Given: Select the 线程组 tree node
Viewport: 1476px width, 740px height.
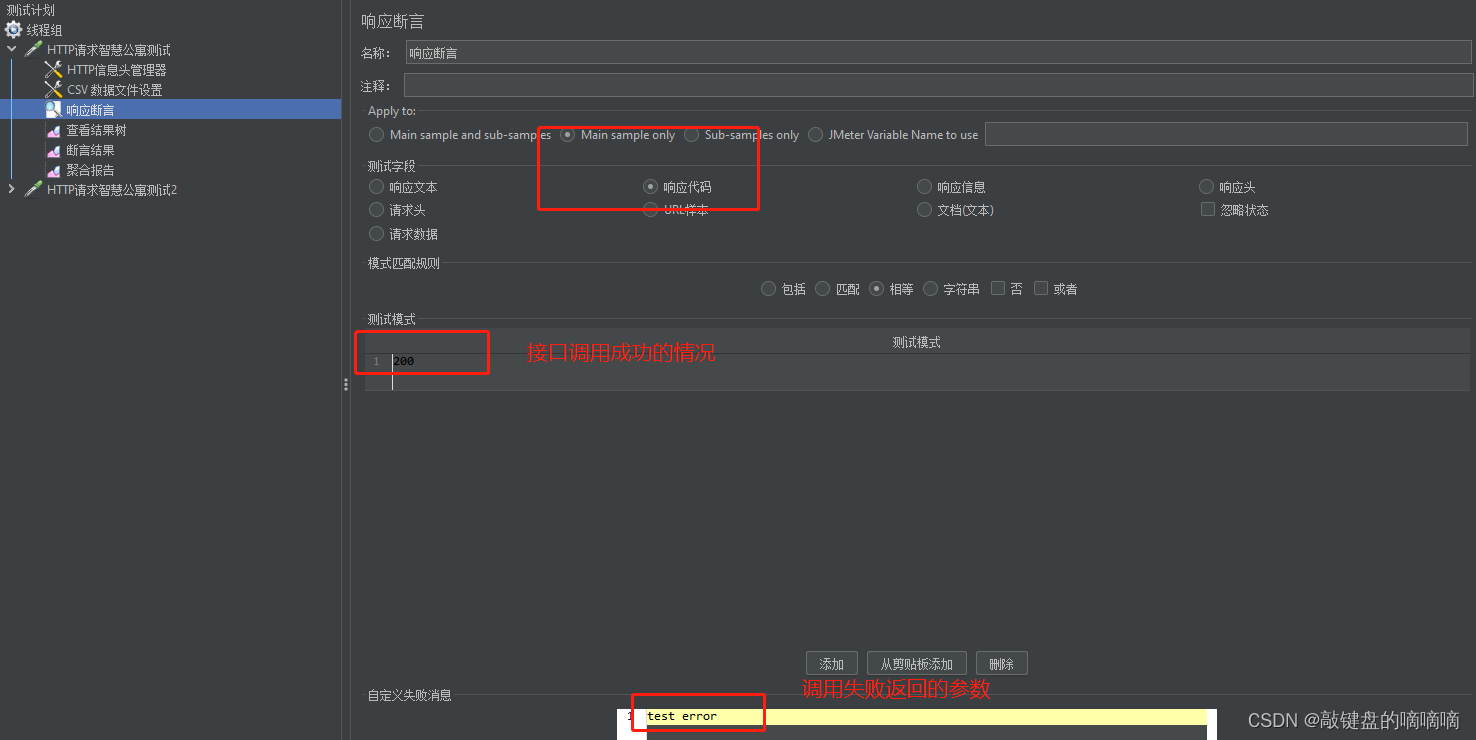Looking at the screenshot, I should tap(44, 30).
